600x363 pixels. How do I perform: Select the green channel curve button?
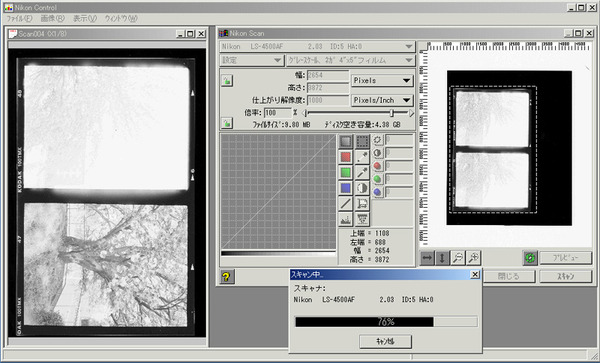[346, 173]
